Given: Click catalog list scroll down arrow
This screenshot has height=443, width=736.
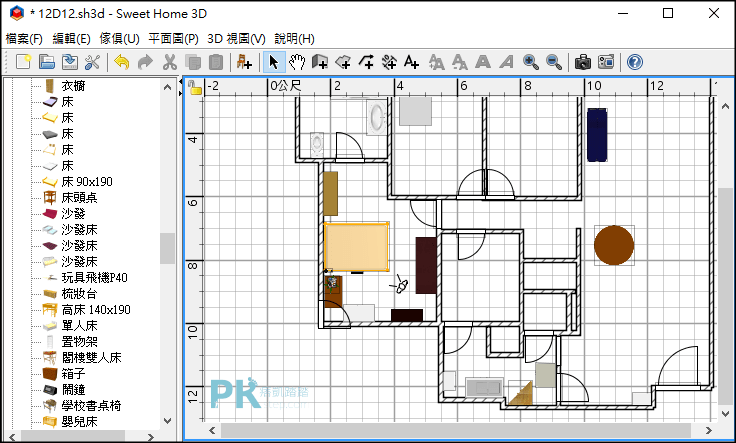Looking at the screenshot, I should 167,421.
